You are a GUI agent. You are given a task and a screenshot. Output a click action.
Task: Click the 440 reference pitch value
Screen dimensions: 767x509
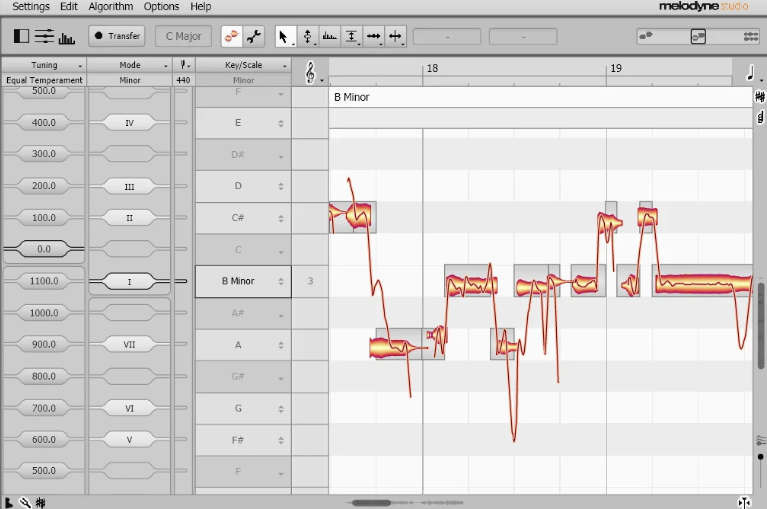tap(183, 80)
